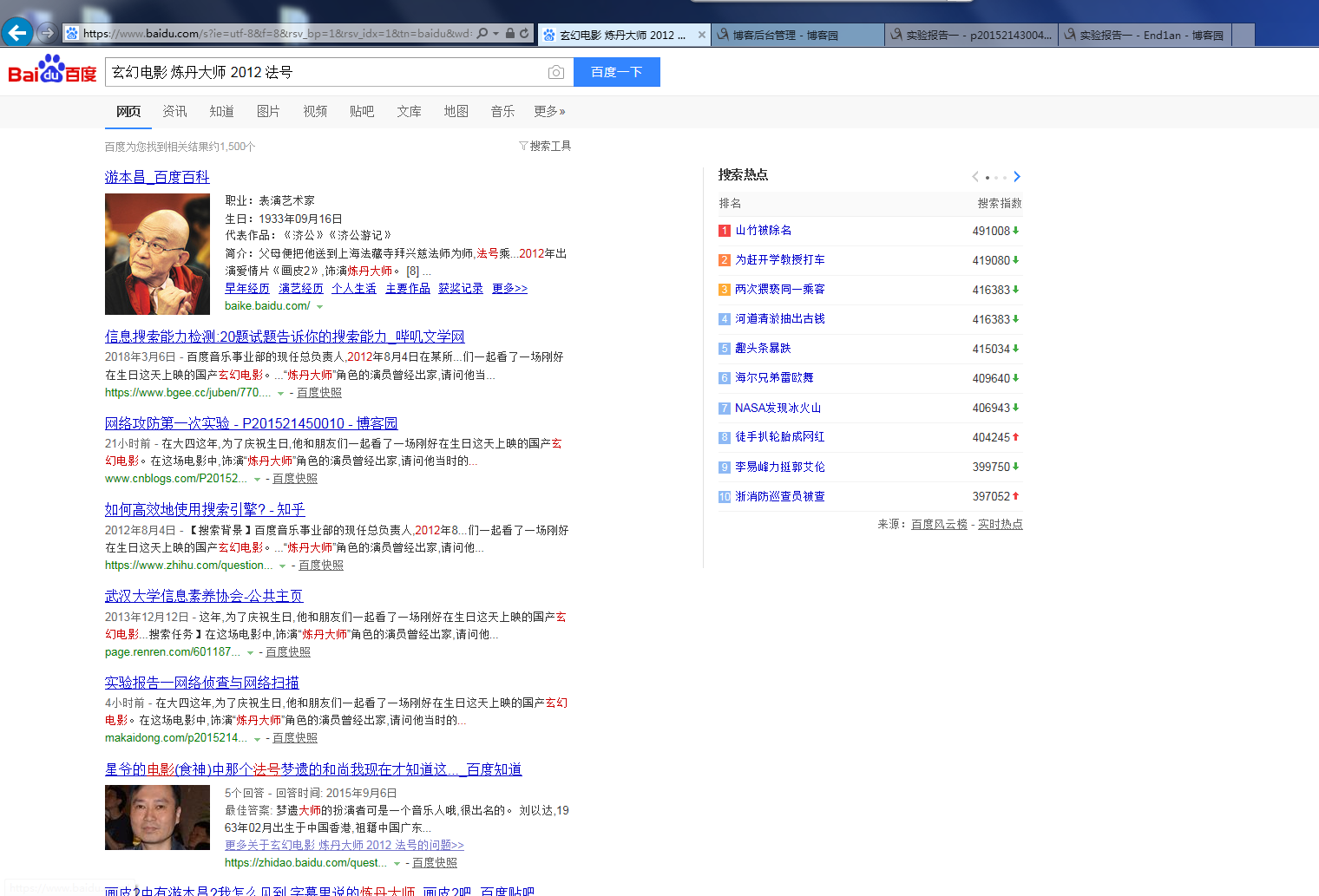Expand the 更多» category menu
This screenshot has height=896, width=1319.
549,111
